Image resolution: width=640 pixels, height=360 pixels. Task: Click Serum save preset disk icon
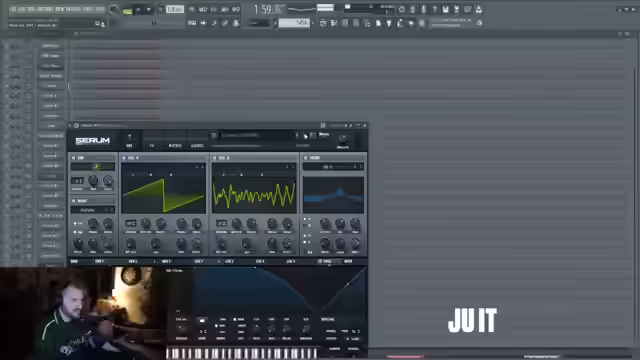313,135
